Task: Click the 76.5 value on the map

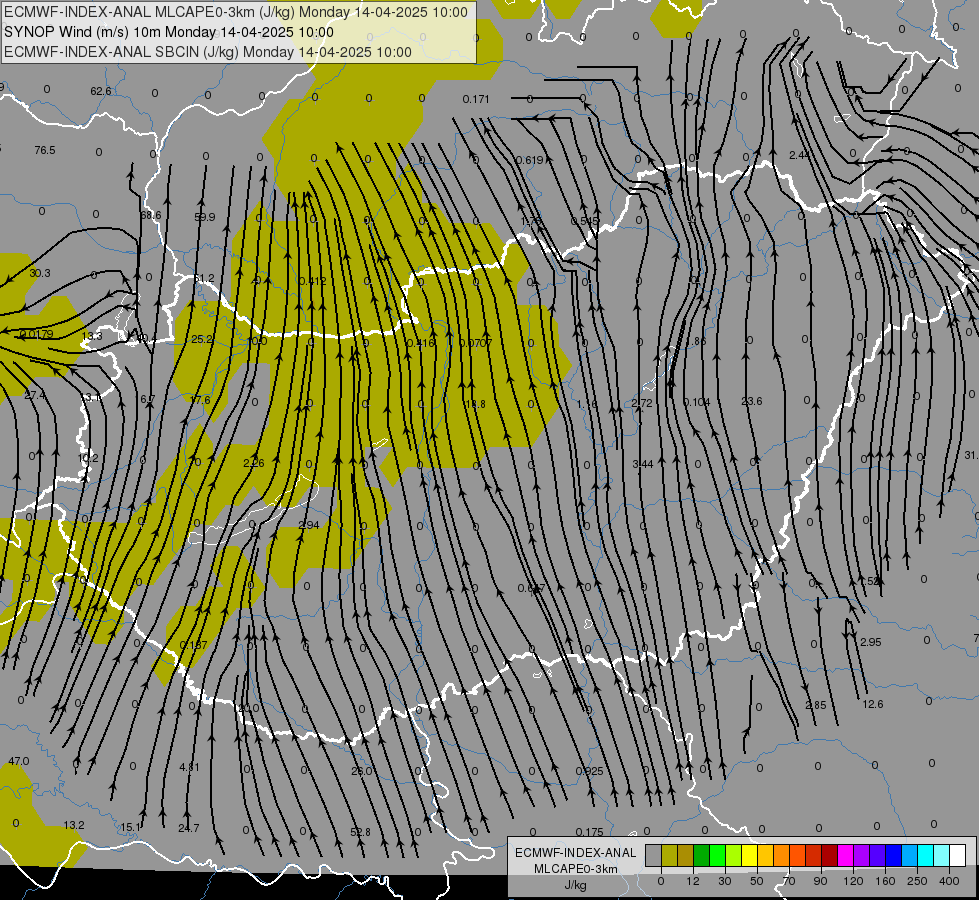Action: pyautogui.click(x=45, y=151)
